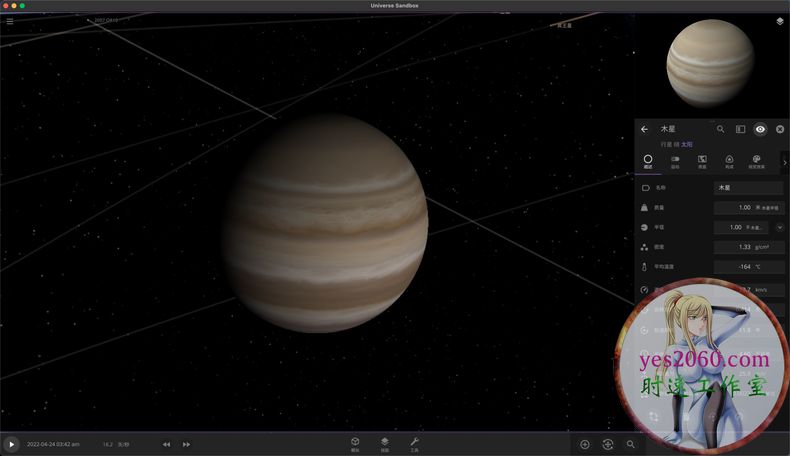Close the Jupiter properties panel
The height and width of the screenshot is (456, 790).
(779, 129)
